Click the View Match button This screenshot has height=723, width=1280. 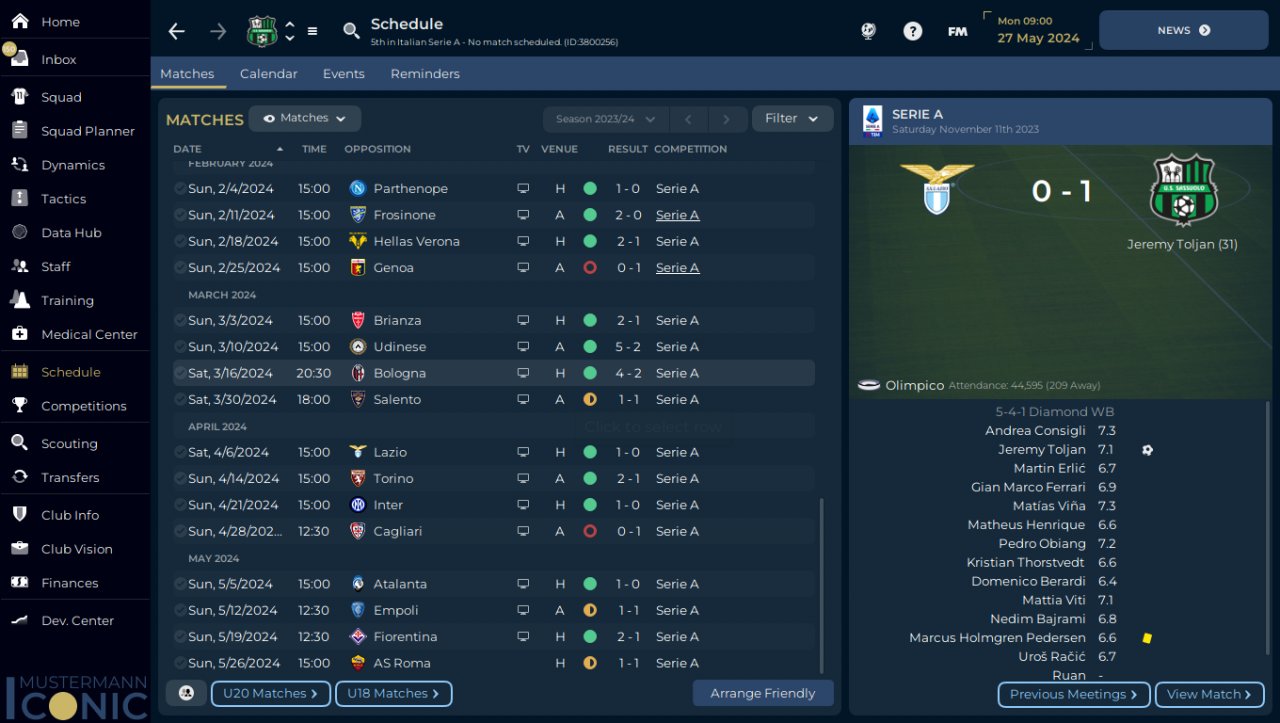[1209, 694]
